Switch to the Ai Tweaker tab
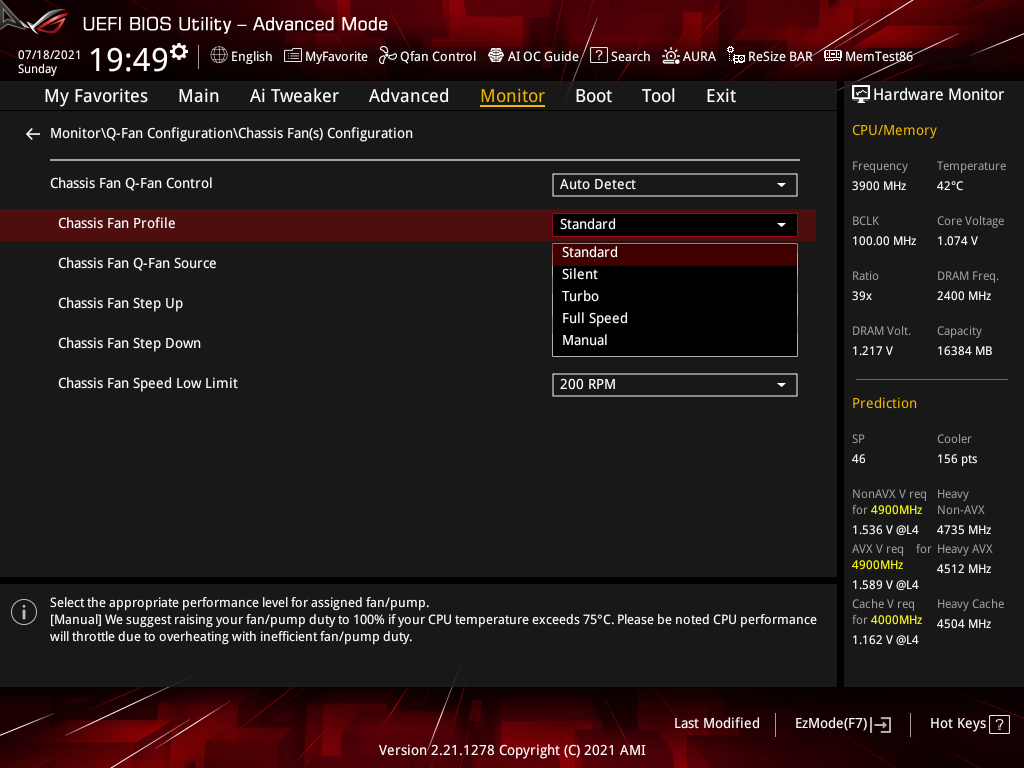1024x768 pixels. point(294,95)
